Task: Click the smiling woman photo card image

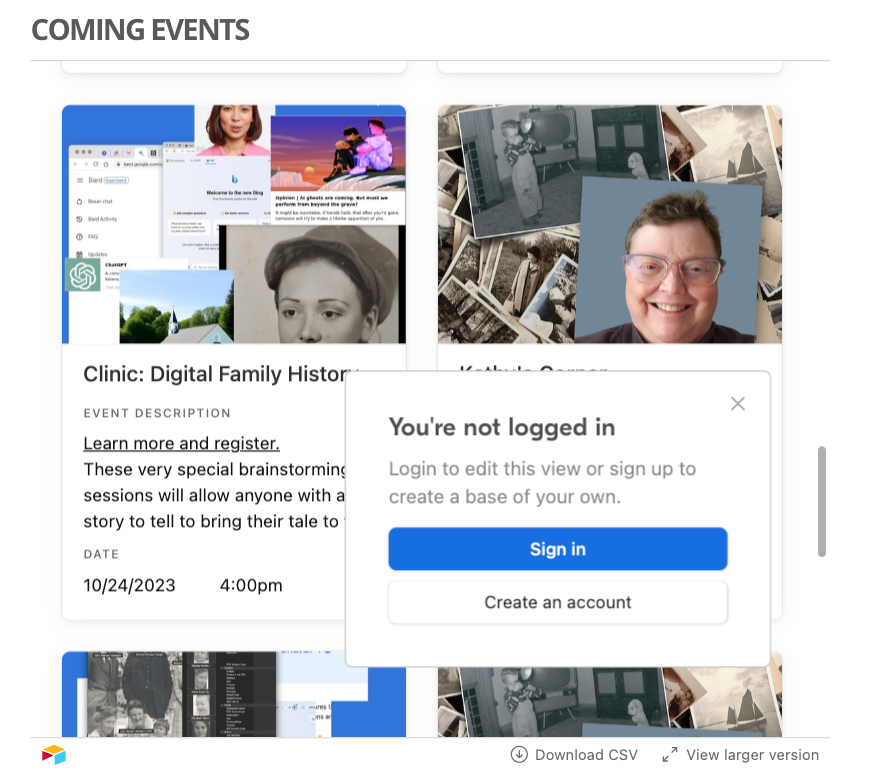Action: point(610,224)
